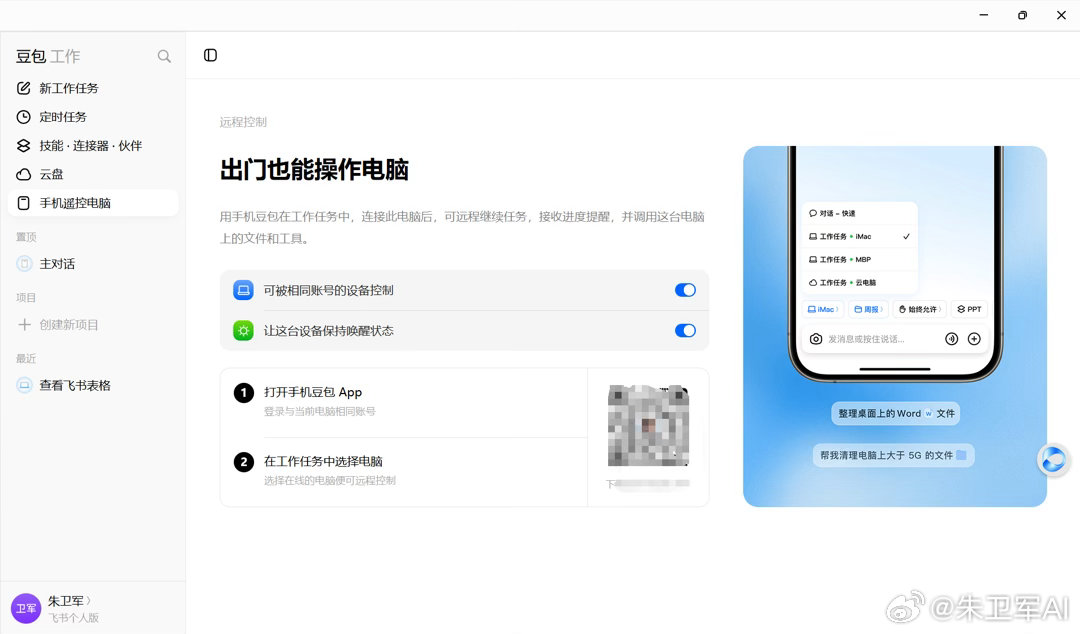Click the blue laptop device-control icon
This screenshot has height=634, width=1080.
point(243,290)
